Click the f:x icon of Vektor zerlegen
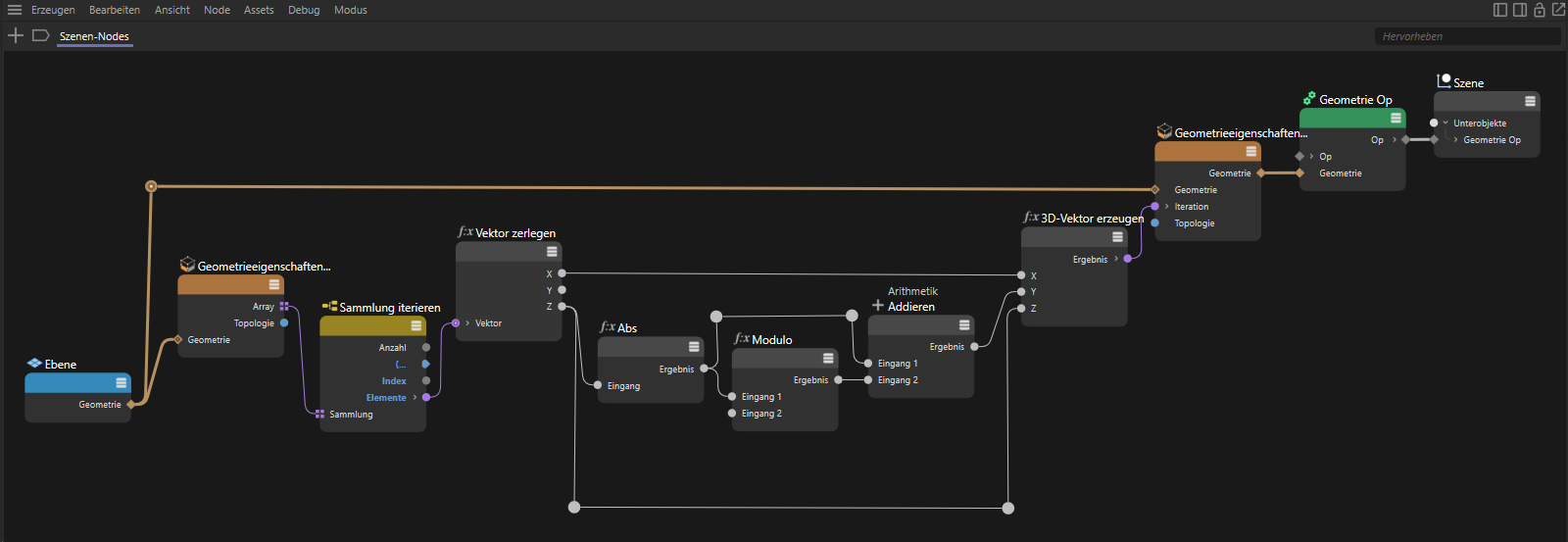The image size is (1568, 542). point(465,232)
